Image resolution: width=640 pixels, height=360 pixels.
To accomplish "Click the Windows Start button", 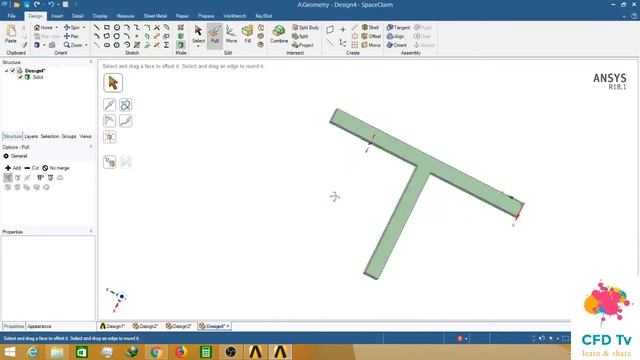I will click(x=10, y=352).
